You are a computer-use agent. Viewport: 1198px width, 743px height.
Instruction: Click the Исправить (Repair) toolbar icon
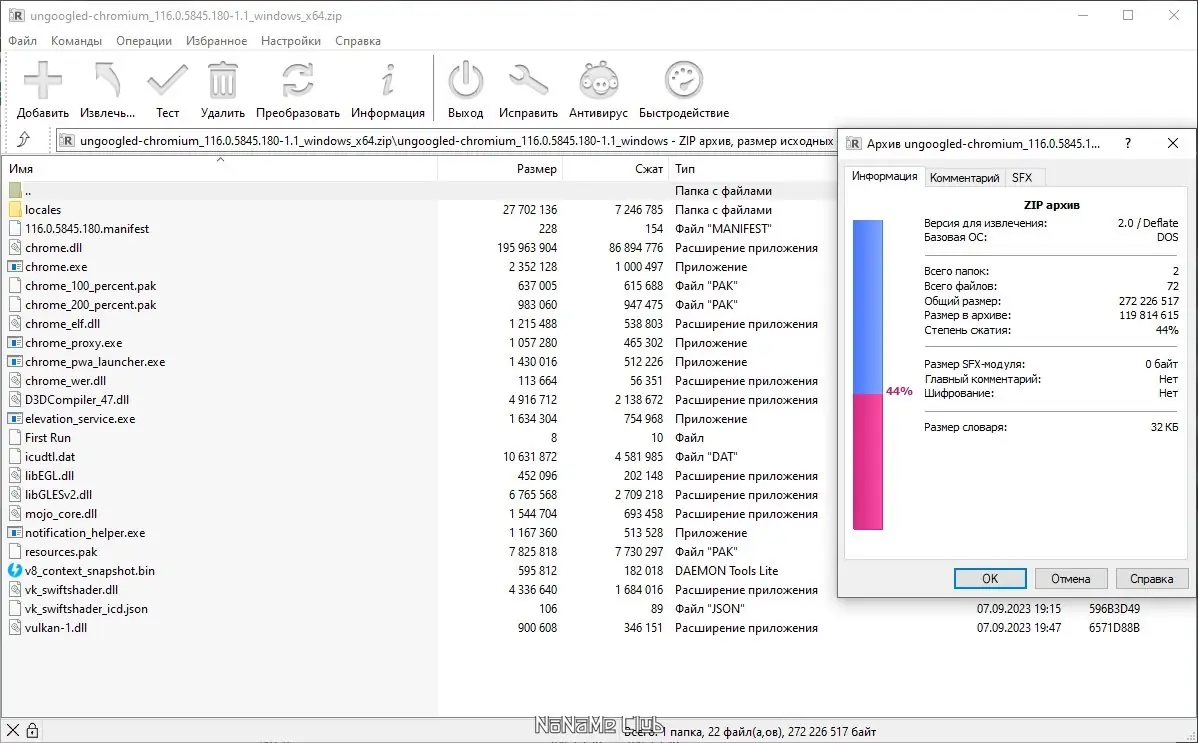pos(528,85)
